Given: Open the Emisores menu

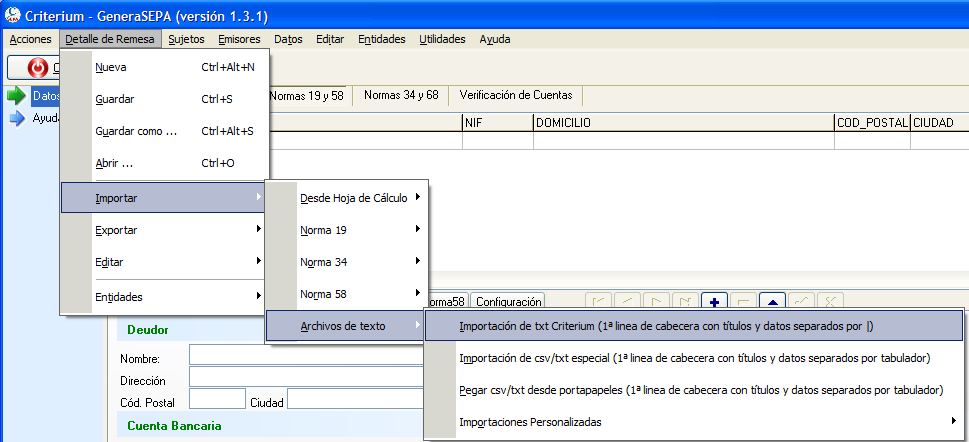Looking at the screenshot, I should tap(239, 39).
